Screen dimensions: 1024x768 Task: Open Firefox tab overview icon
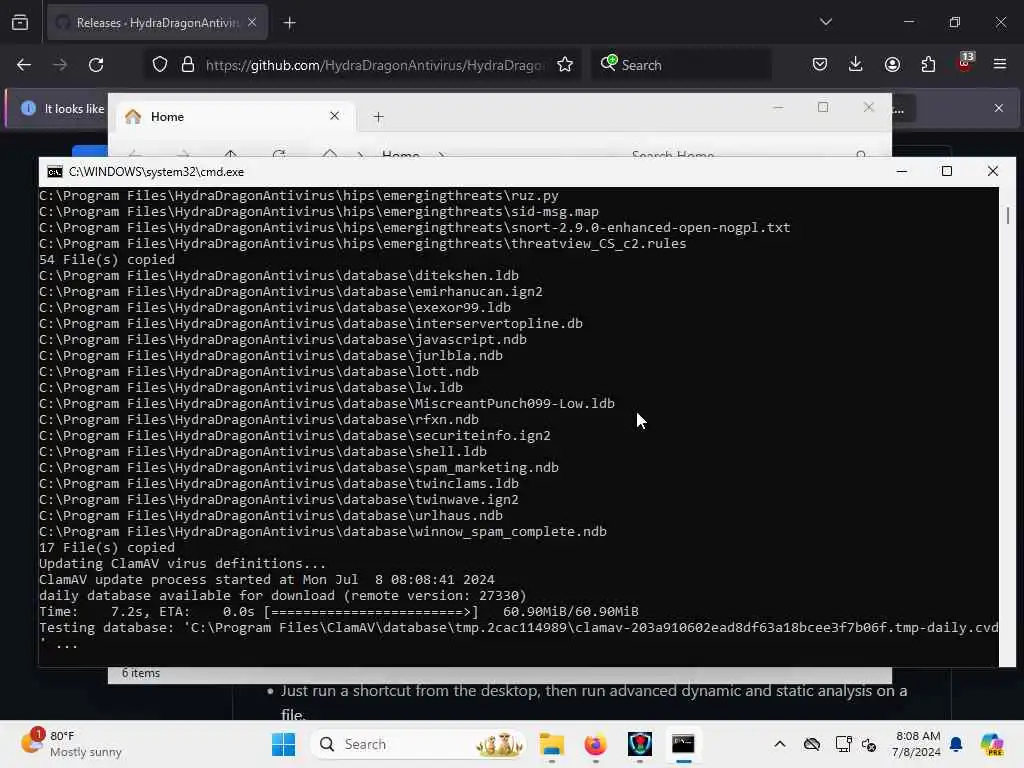coord(20,23)
